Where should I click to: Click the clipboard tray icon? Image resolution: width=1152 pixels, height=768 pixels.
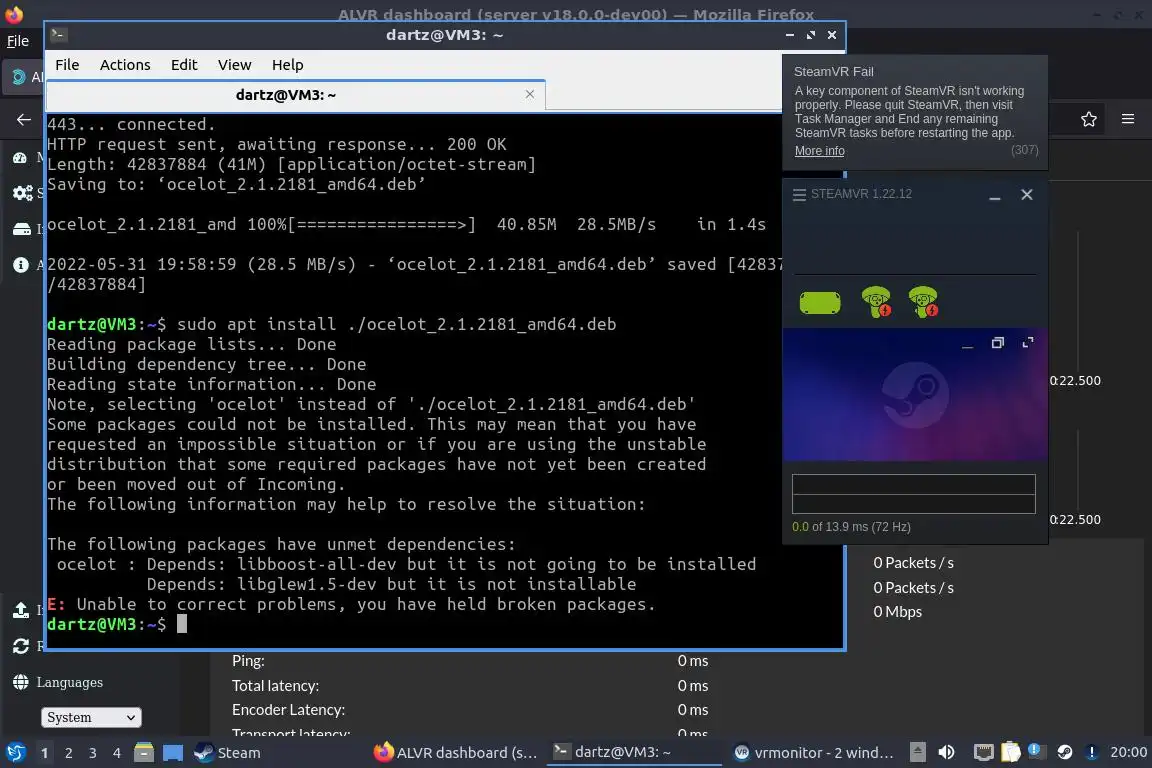click(x=1011, y=752)
